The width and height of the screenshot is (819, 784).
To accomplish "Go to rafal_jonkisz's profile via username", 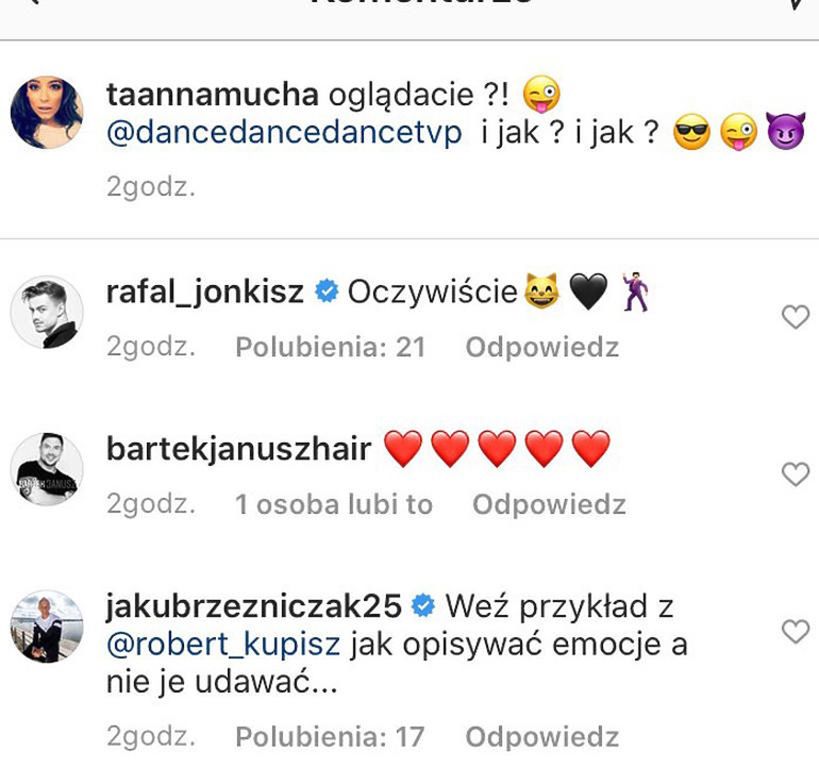I will pyautogui.click(x=205, y=292).
